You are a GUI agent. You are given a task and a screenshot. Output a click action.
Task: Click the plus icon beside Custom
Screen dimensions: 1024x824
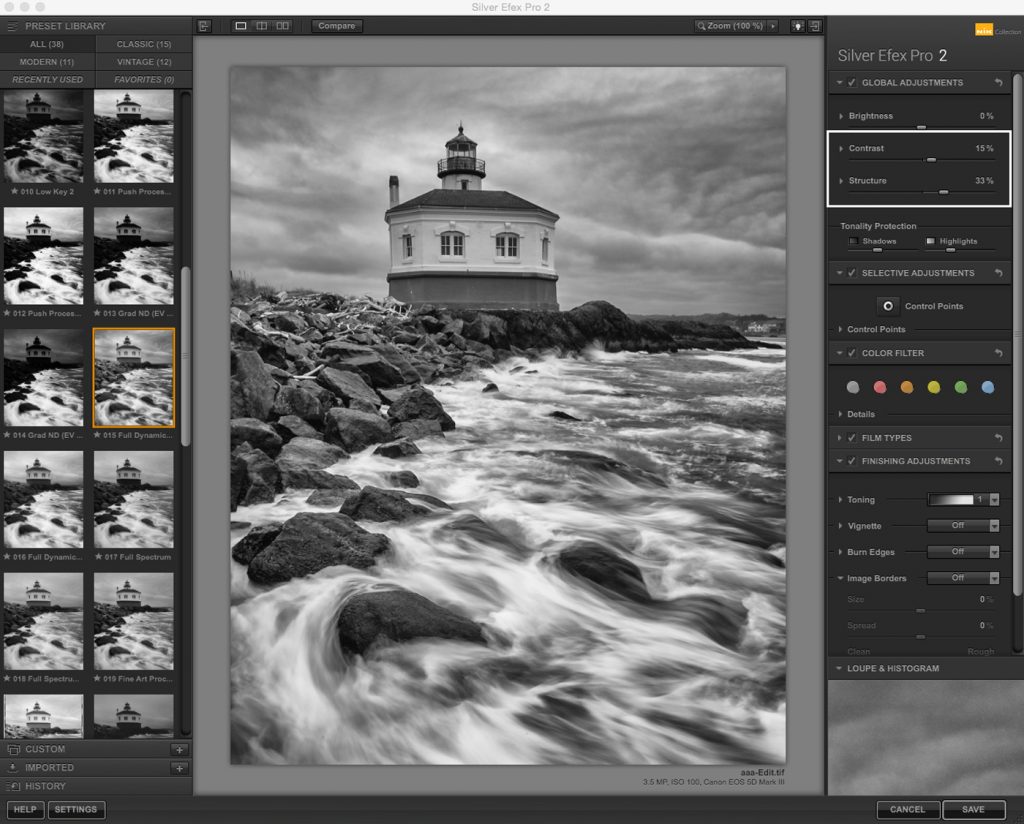point(180,750)
